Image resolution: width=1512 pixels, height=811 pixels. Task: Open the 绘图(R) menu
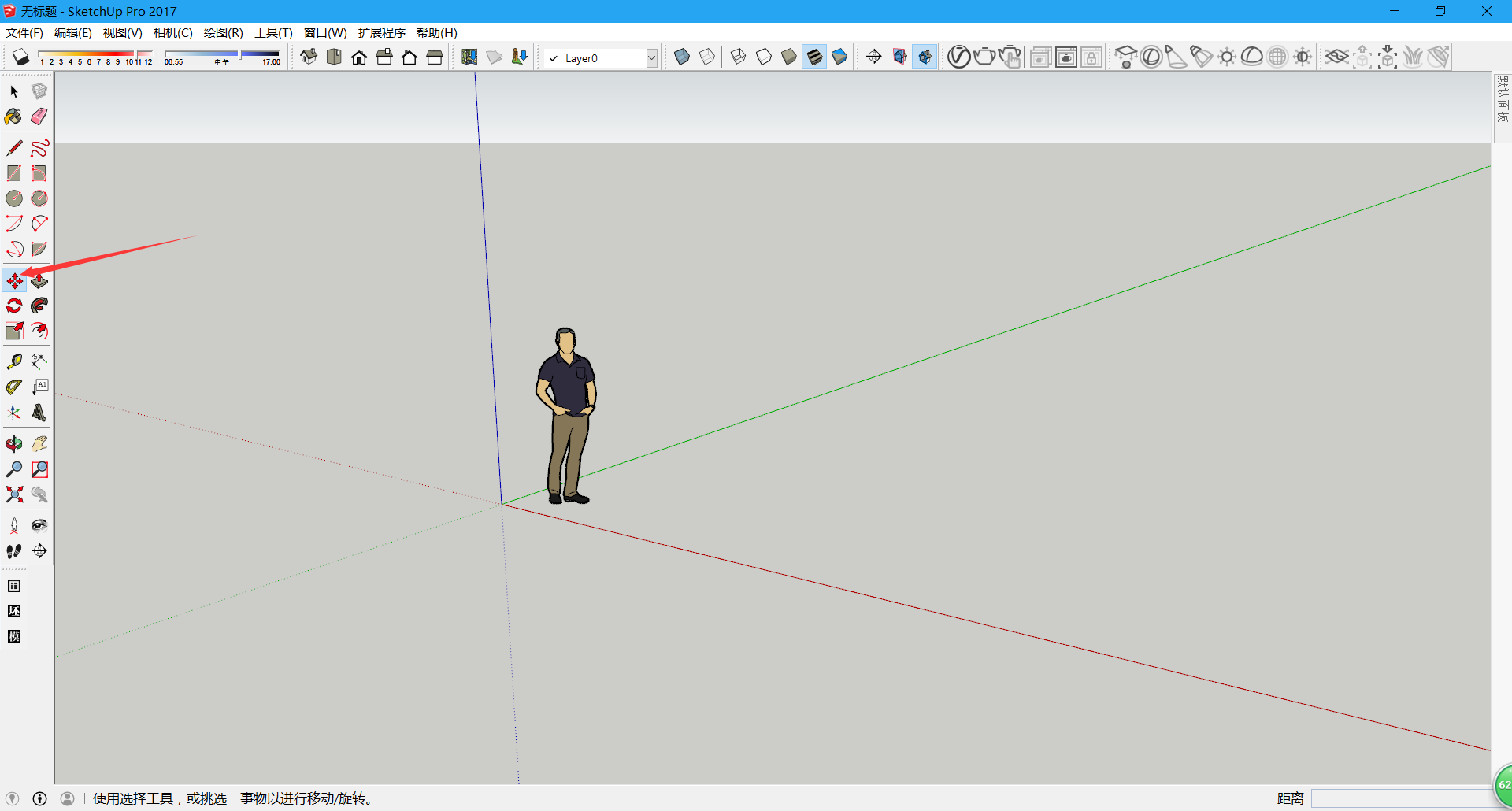click(224, 32)
